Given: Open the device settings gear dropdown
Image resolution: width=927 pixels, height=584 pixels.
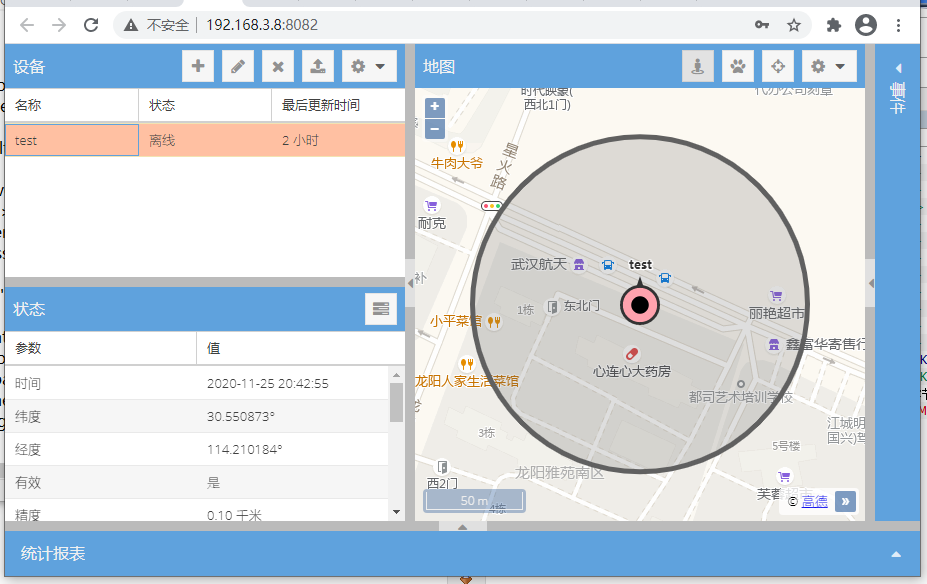Looking at the screenshot, I should pos(369,67).
